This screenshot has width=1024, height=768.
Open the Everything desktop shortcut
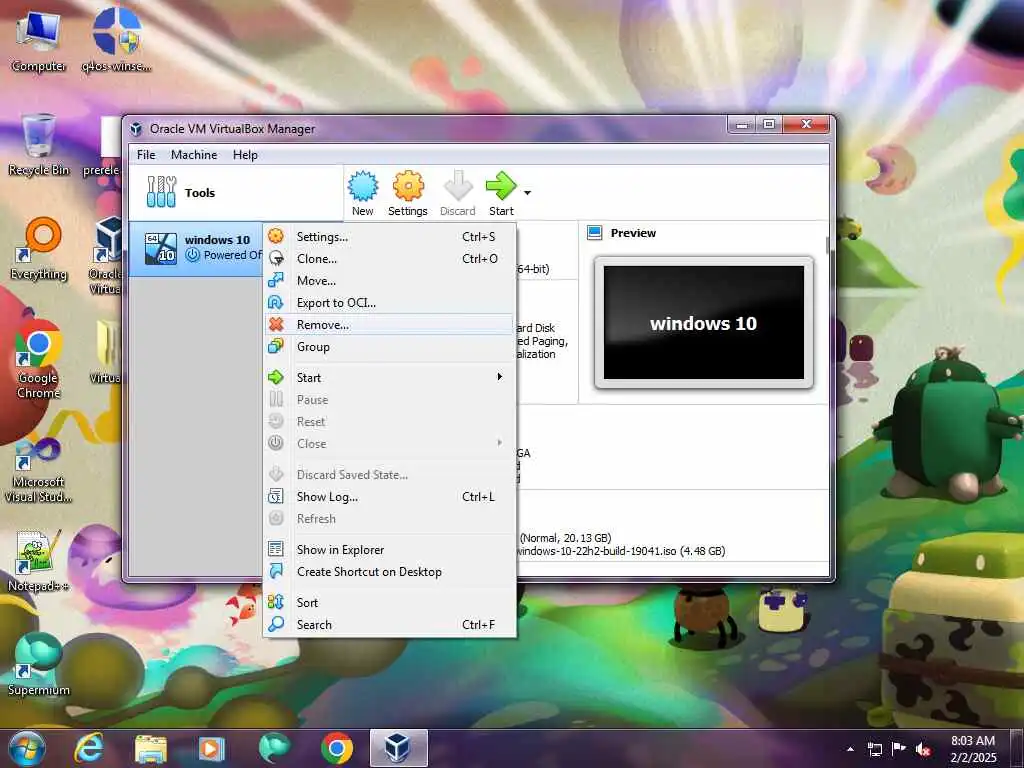click(x=39, y=249)
